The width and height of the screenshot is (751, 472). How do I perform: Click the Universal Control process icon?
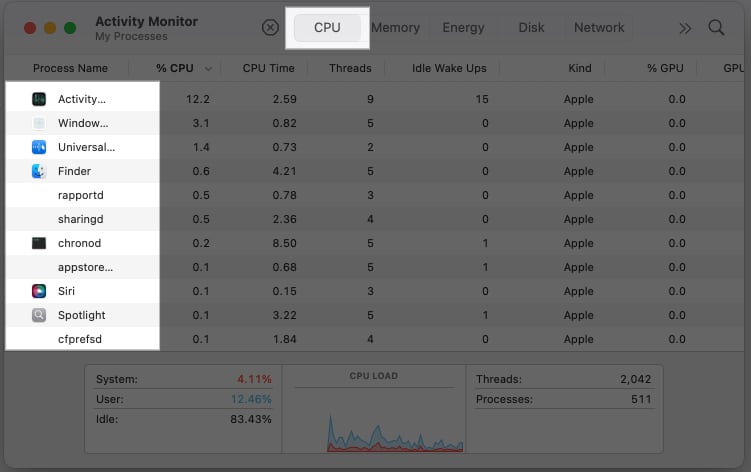tap(39, 147)
